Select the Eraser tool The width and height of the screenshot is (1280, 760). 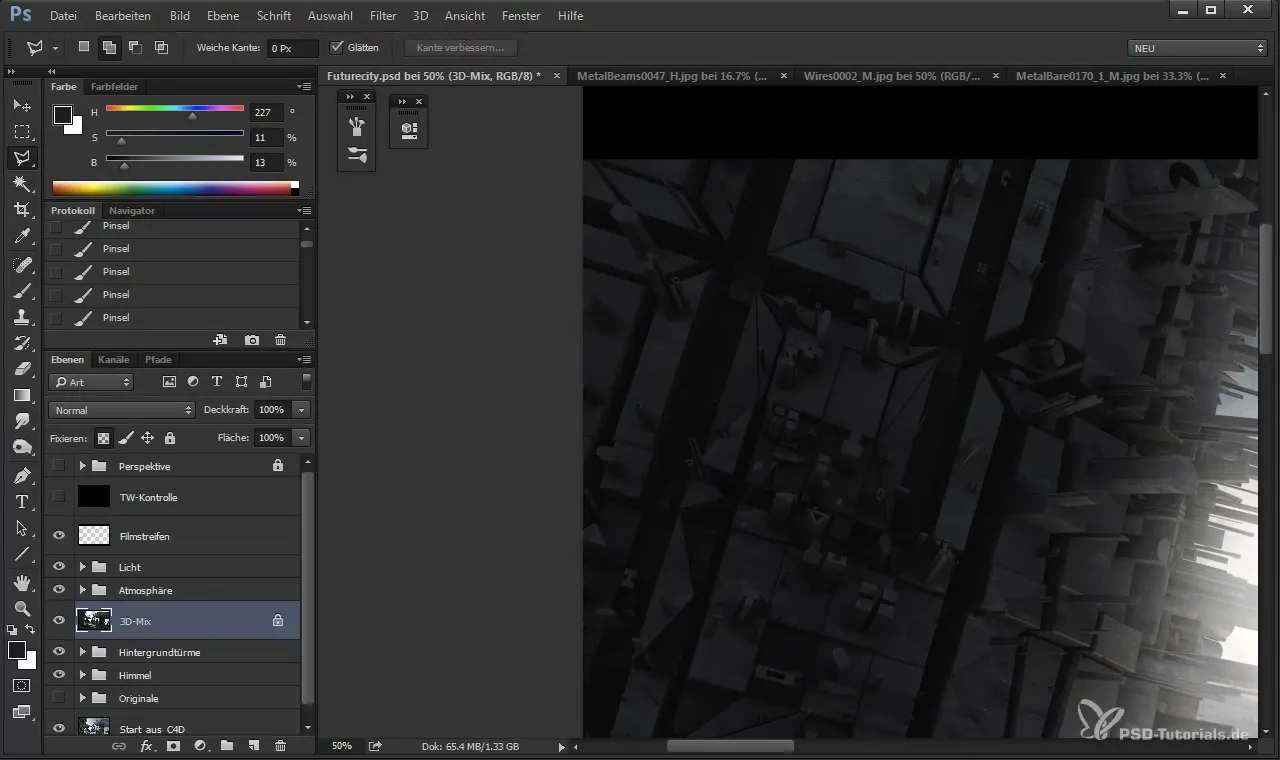(x=22, y=369)
